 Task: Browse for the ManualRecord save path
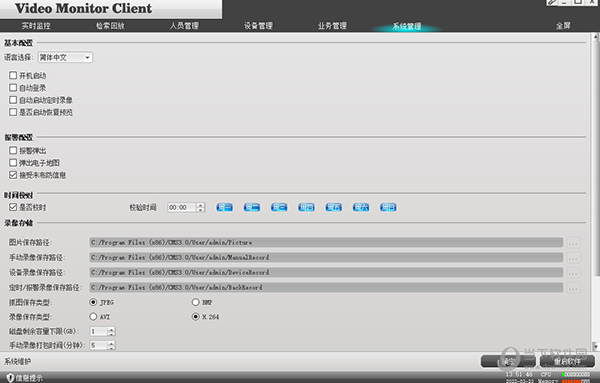[573, 258]
